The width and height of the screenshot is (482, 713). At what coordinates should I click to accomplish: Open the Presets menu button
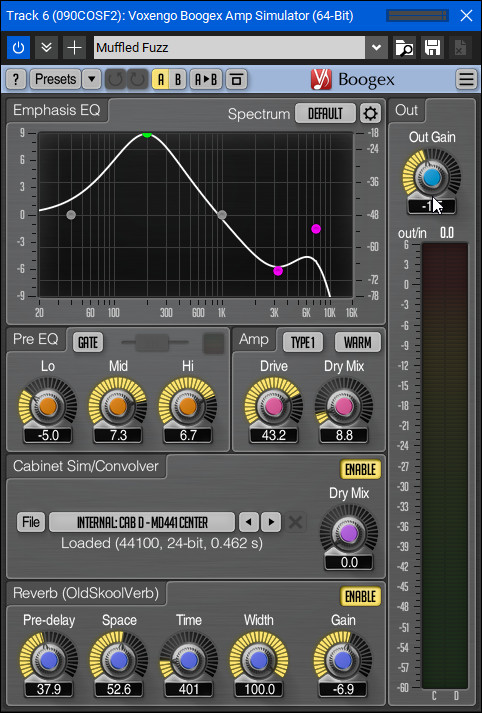tap(55, 79)
